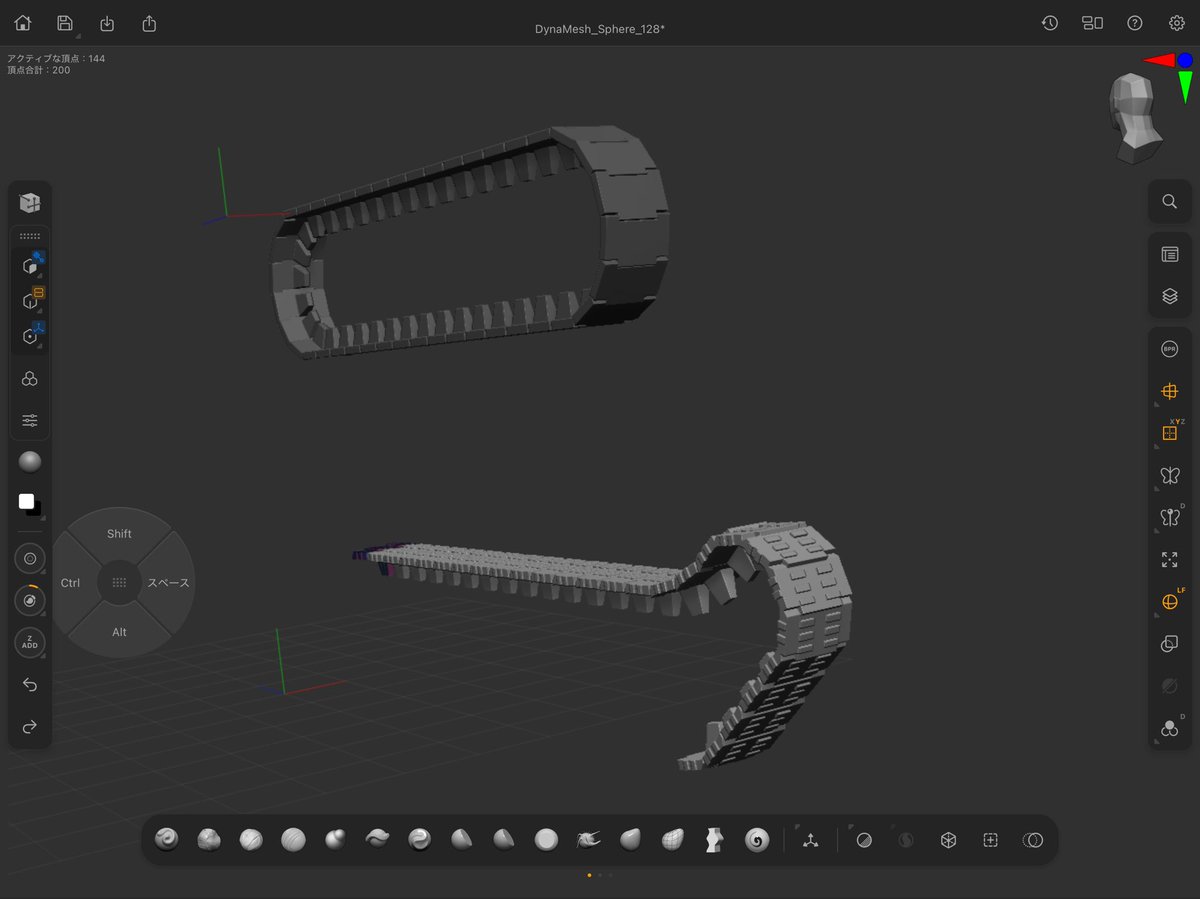The height and width of the screenshot is (899, 1200).
Task: Select the scale cube icon with orange badge
Action: point(31,300)
